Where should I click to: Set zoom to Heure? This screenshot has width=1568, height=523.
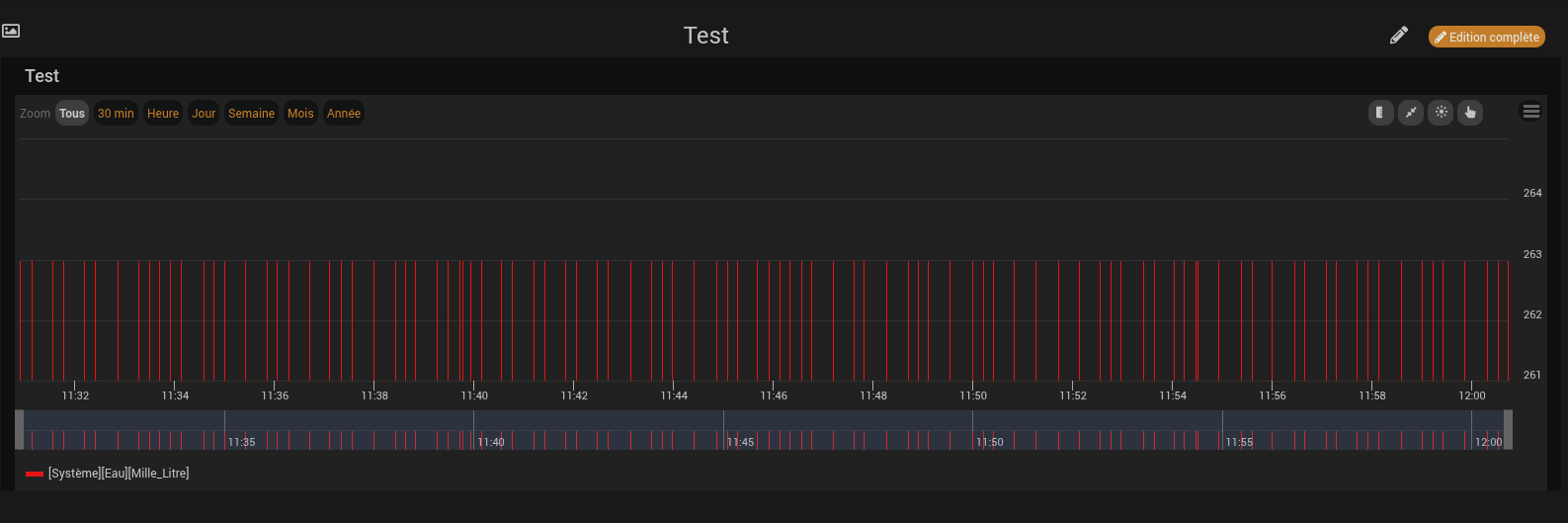click(x=163, y=114)
